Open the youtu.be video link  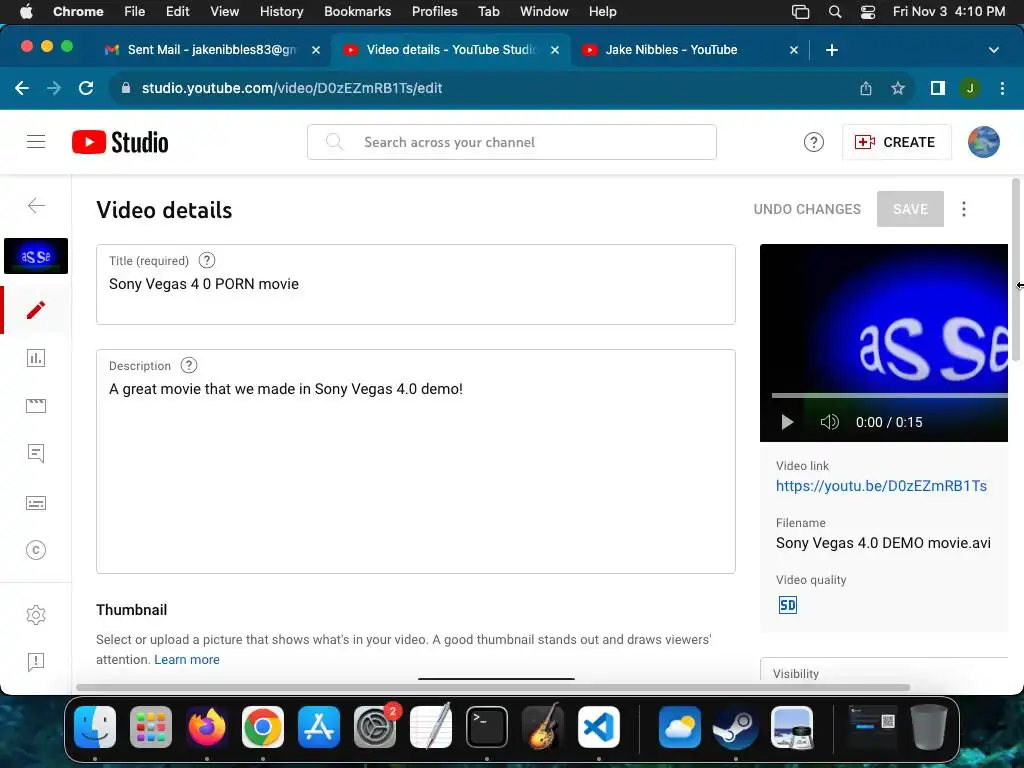pyautogui.click(x=881, y=486)
